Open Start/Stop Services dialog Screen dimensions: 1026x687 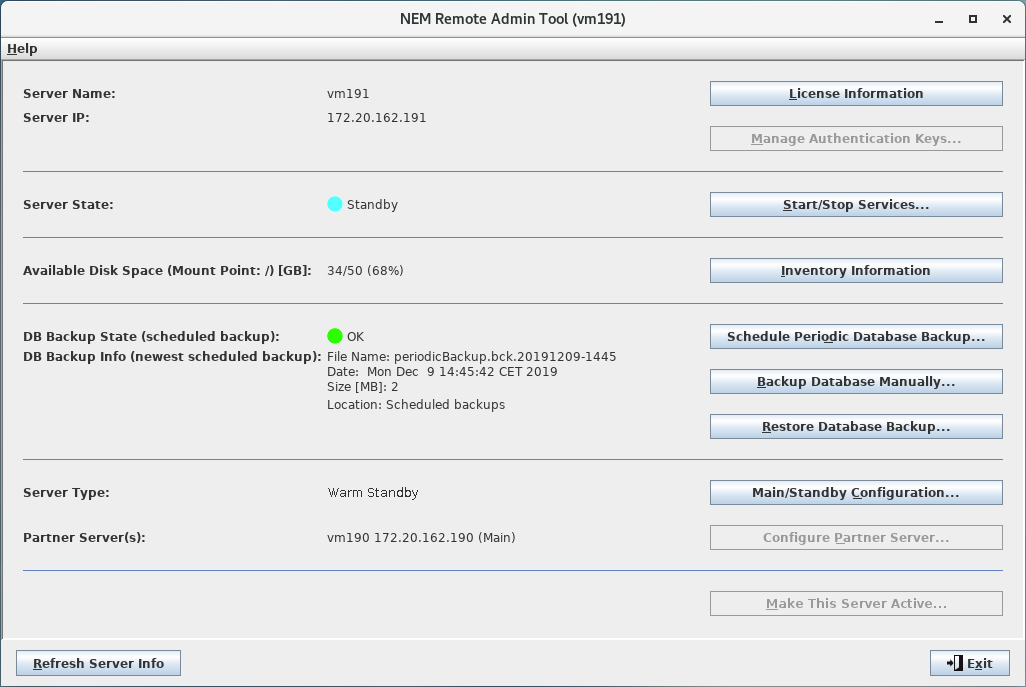tap(856, 204)
